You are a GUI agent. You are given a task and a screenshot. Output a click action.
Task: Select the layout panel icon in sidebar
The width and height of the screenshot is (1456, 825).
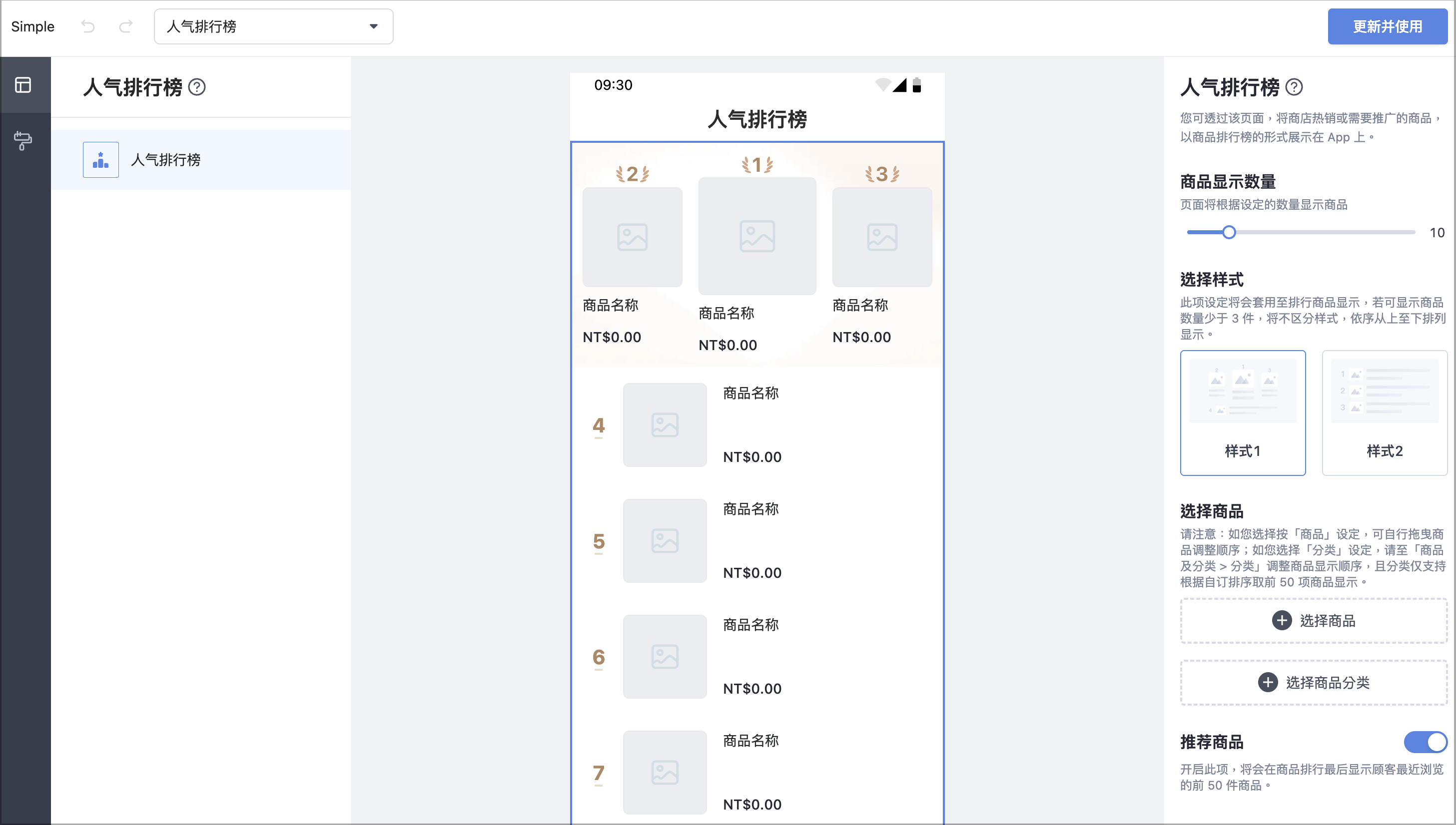[x=23, y=85]
